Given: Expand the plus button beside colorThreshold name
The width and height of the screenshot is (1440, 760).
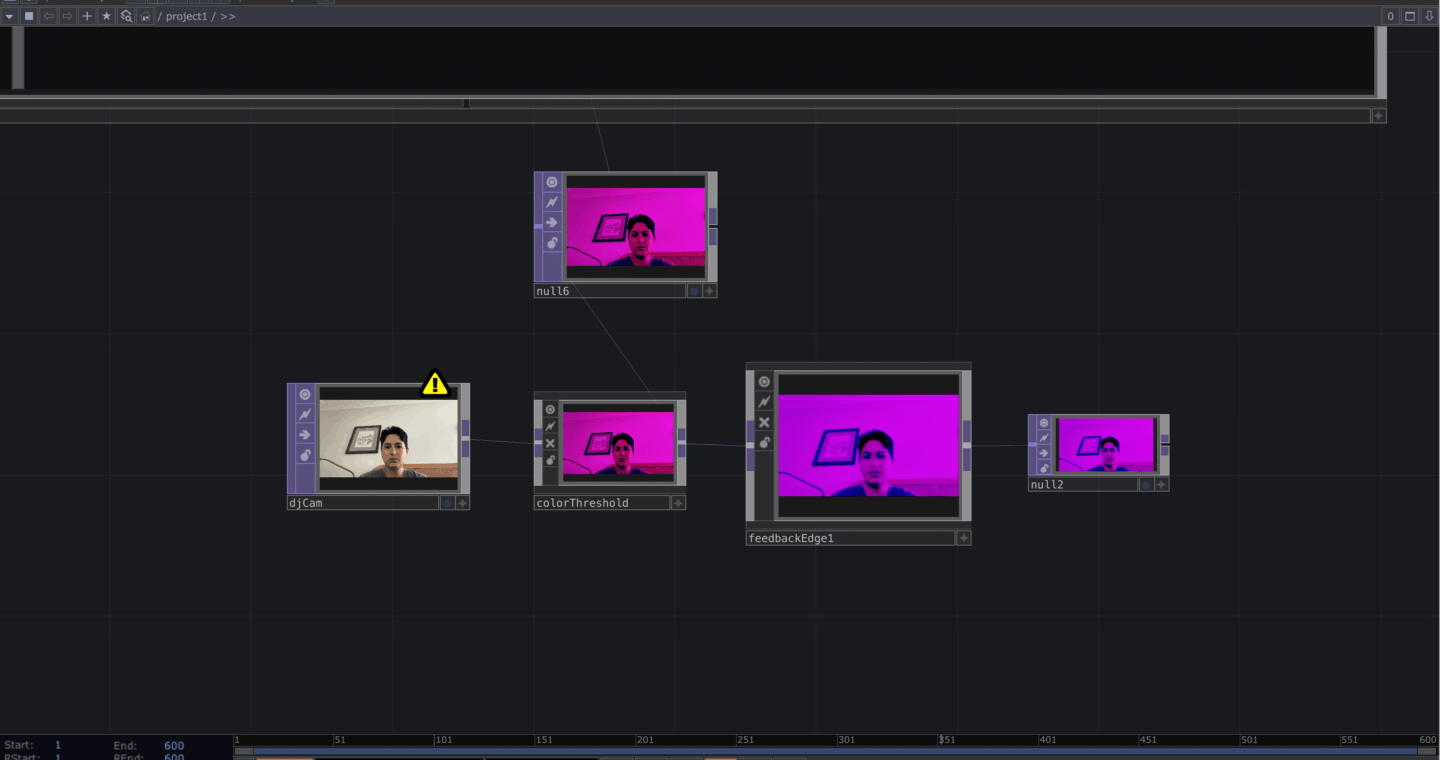Looking at the screenshot, I should tap(678, 503).
